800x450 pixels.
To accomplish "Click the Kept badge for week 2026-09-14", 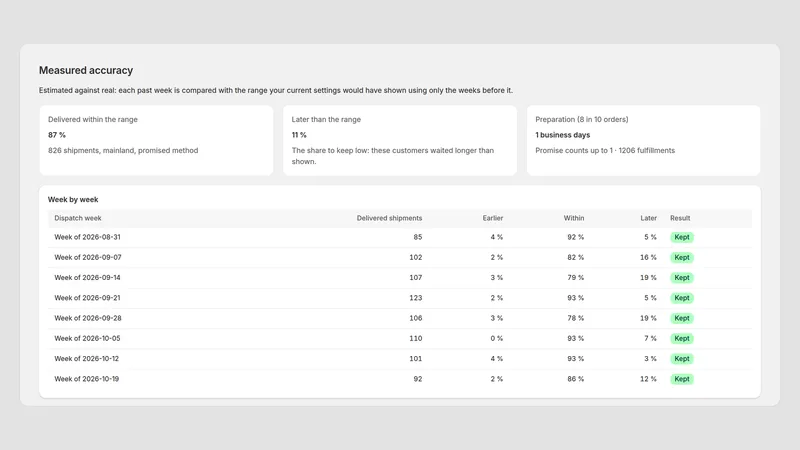I will click(x=682, y=278).
